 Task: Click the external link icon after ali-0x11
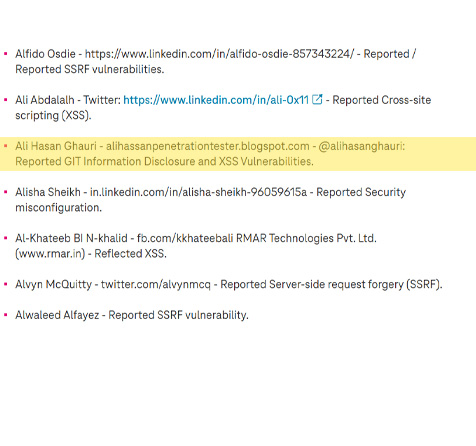pos(317,99)
